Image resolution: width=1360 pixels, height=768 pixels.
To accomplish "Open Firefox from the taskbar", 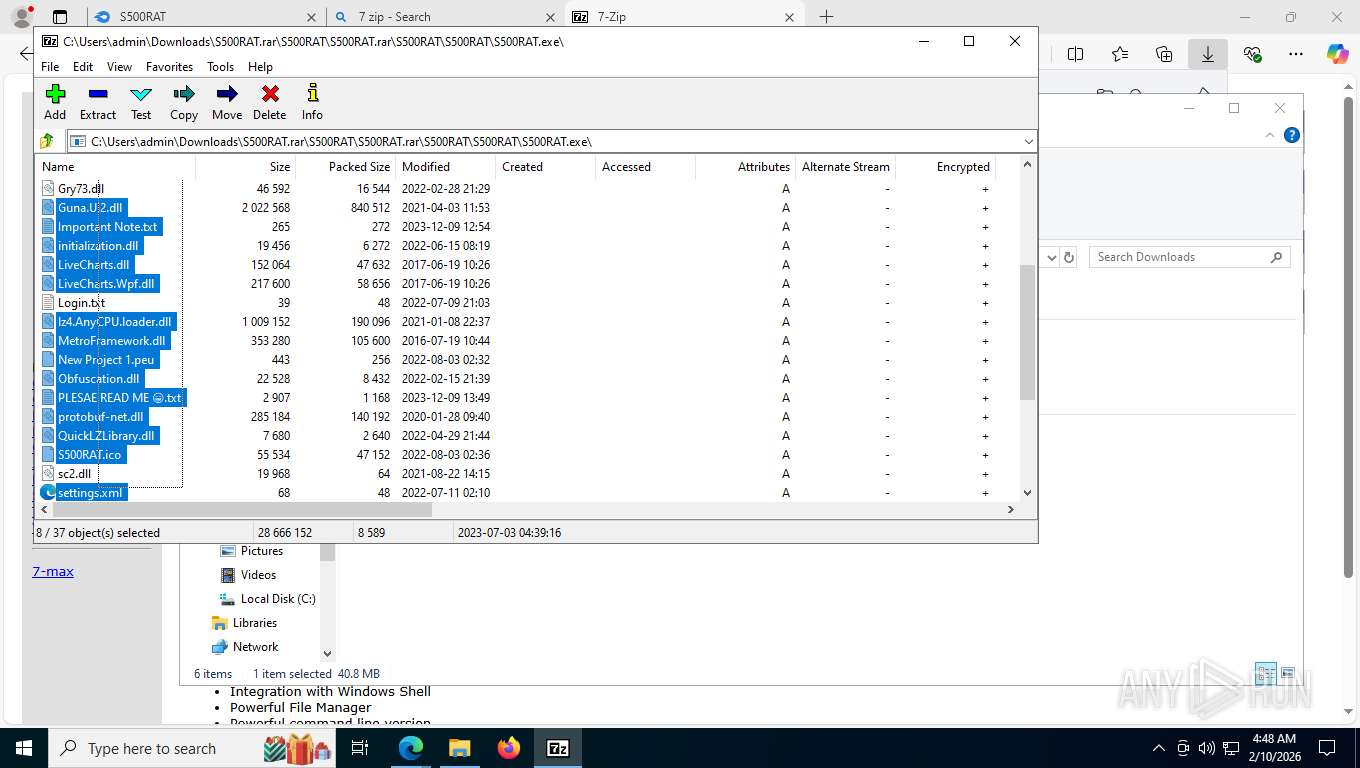I will pyautogui.click(x=509, y=748).
